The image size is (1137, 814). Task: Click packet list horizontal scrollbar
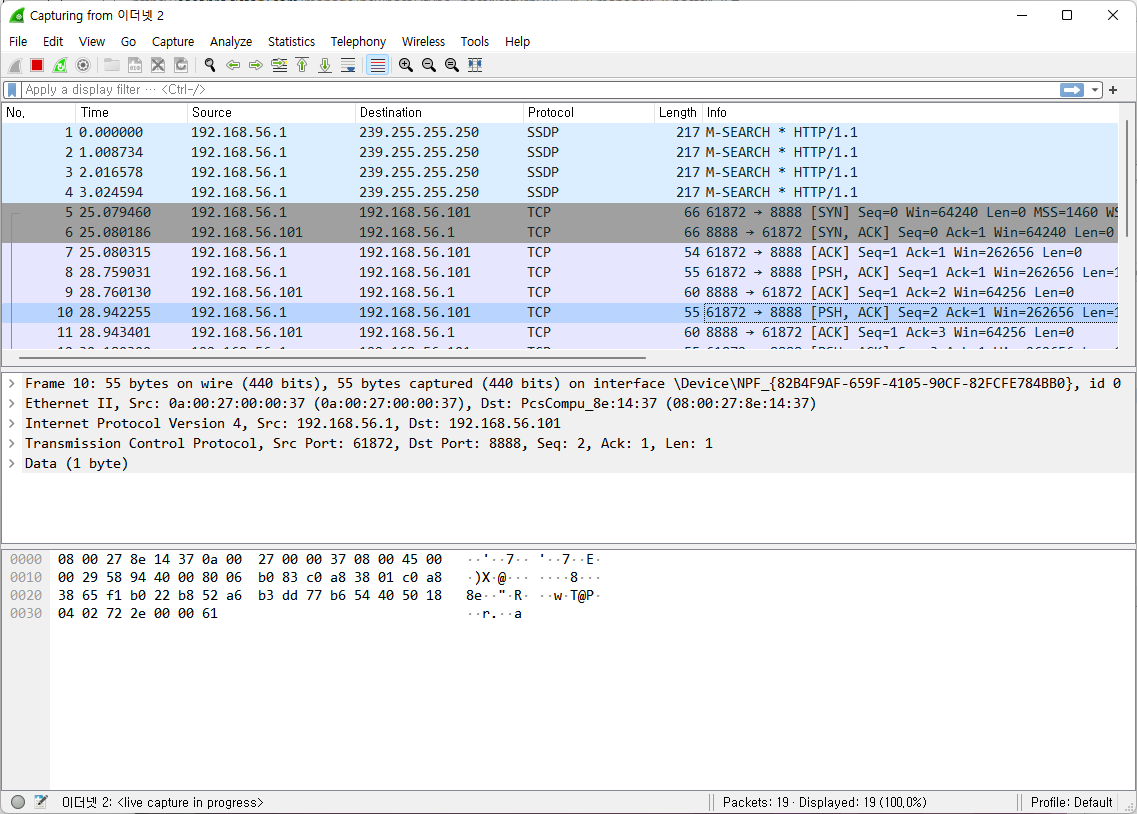point(332,357)
